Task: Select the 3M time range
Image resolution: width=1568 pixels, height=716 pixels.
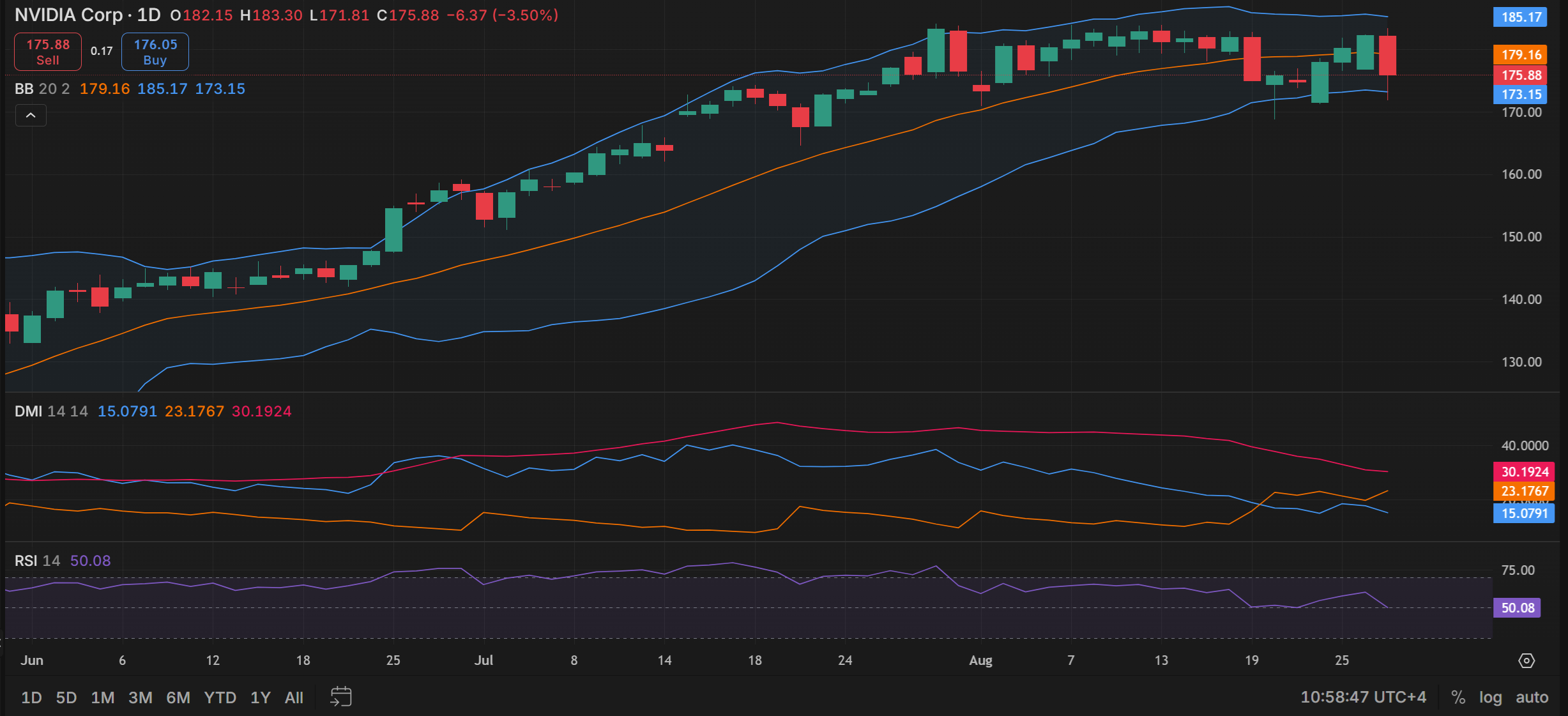Action: click(x=141, y=697)
